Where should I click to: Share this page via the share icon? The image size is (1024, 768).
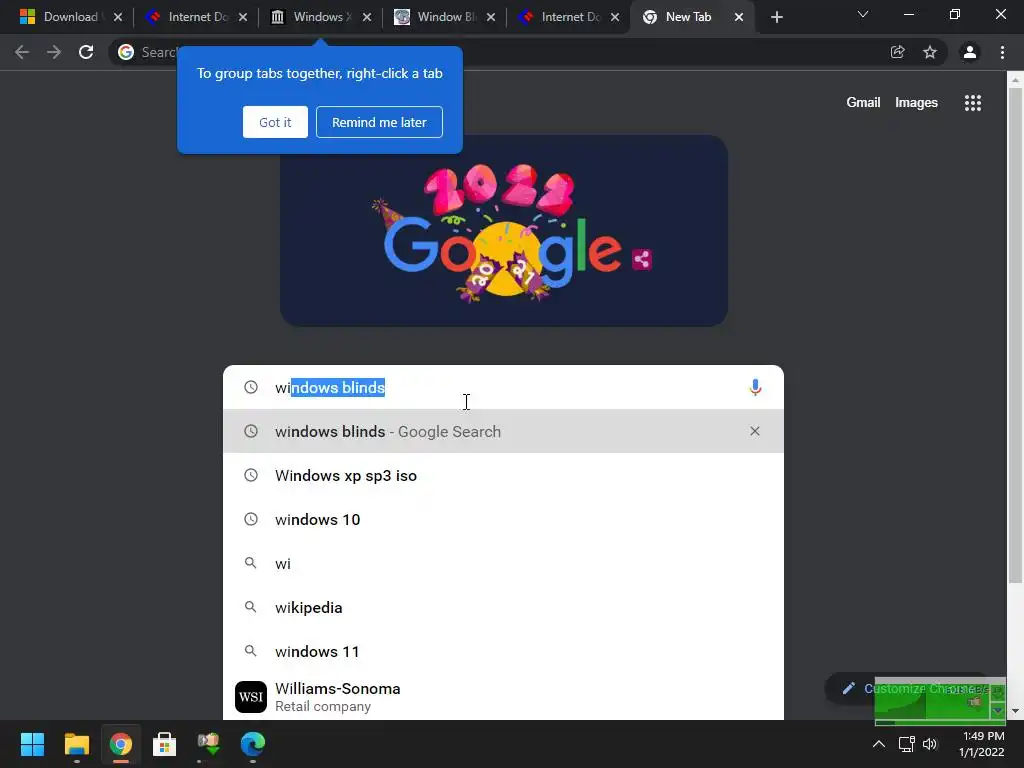pyautogui.click(x=897, y=52)
